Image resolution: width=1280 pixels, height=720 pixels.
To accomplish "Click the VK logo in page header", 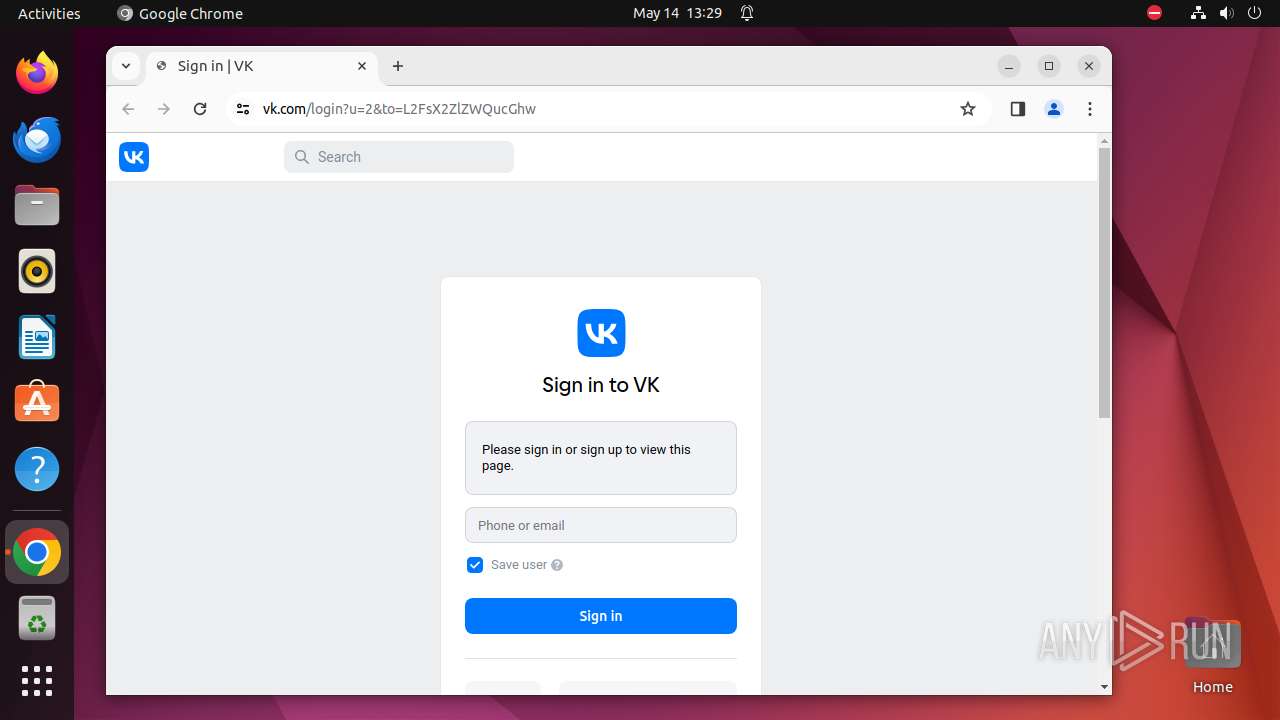I will [x=134, y=157].
